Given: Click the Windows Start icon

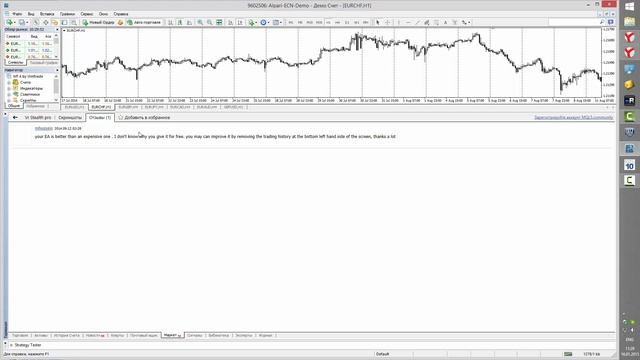Looking at the screenshot, I should (x=629, y=7).
